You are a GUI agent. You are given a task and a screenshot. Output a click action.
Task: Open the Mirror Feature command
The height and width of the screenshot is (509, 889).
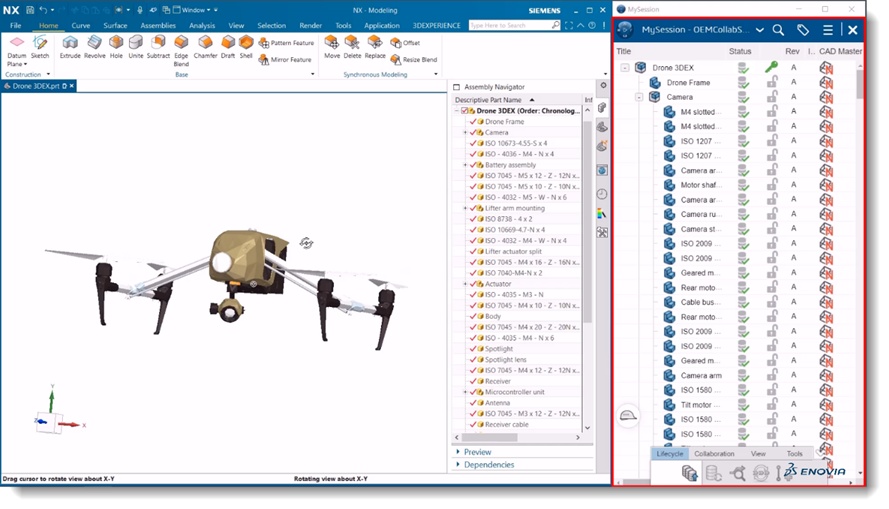[x=285, y=59]
